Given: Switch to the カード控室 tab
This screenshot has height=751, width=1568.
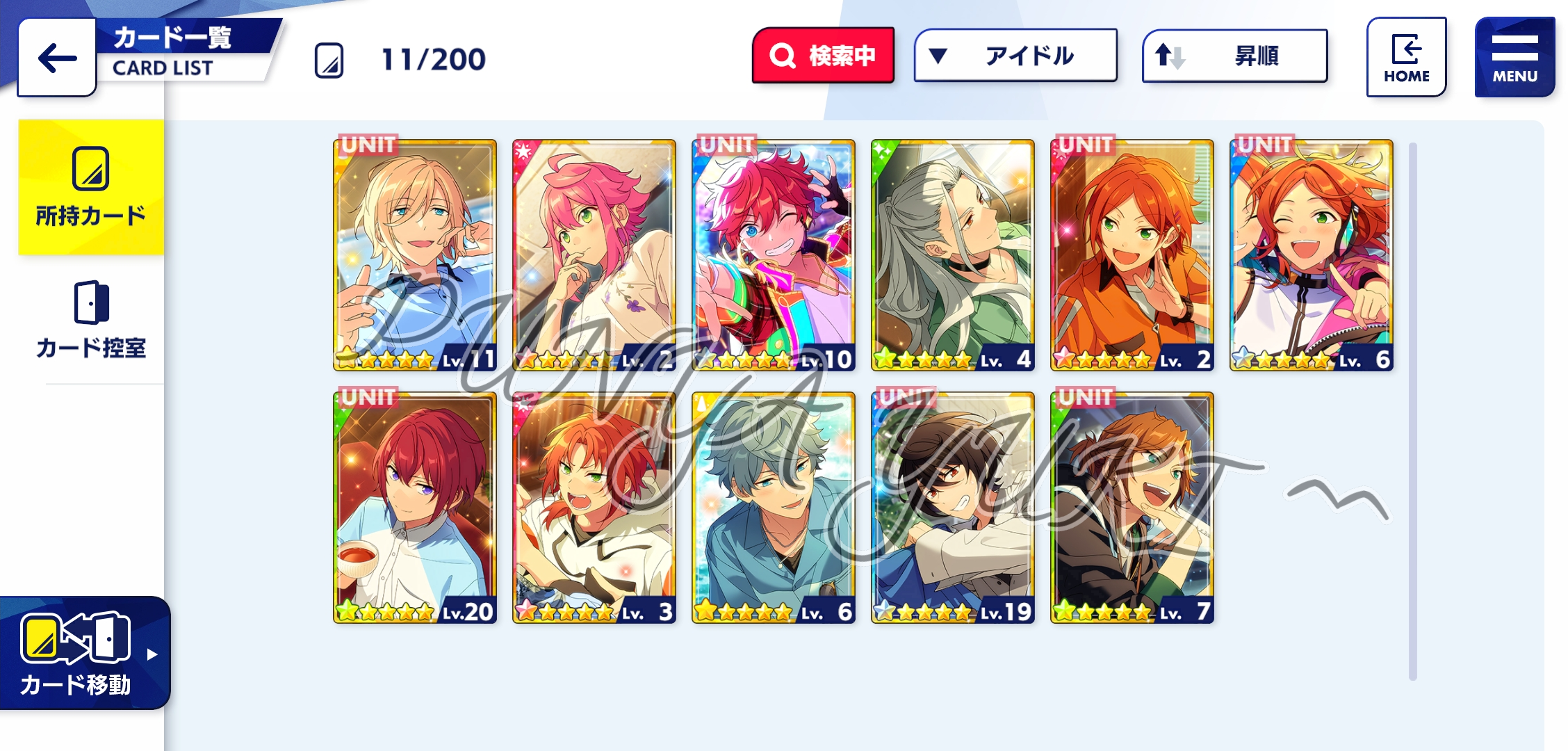Looking at the screenshot, I should coord(91,321).
